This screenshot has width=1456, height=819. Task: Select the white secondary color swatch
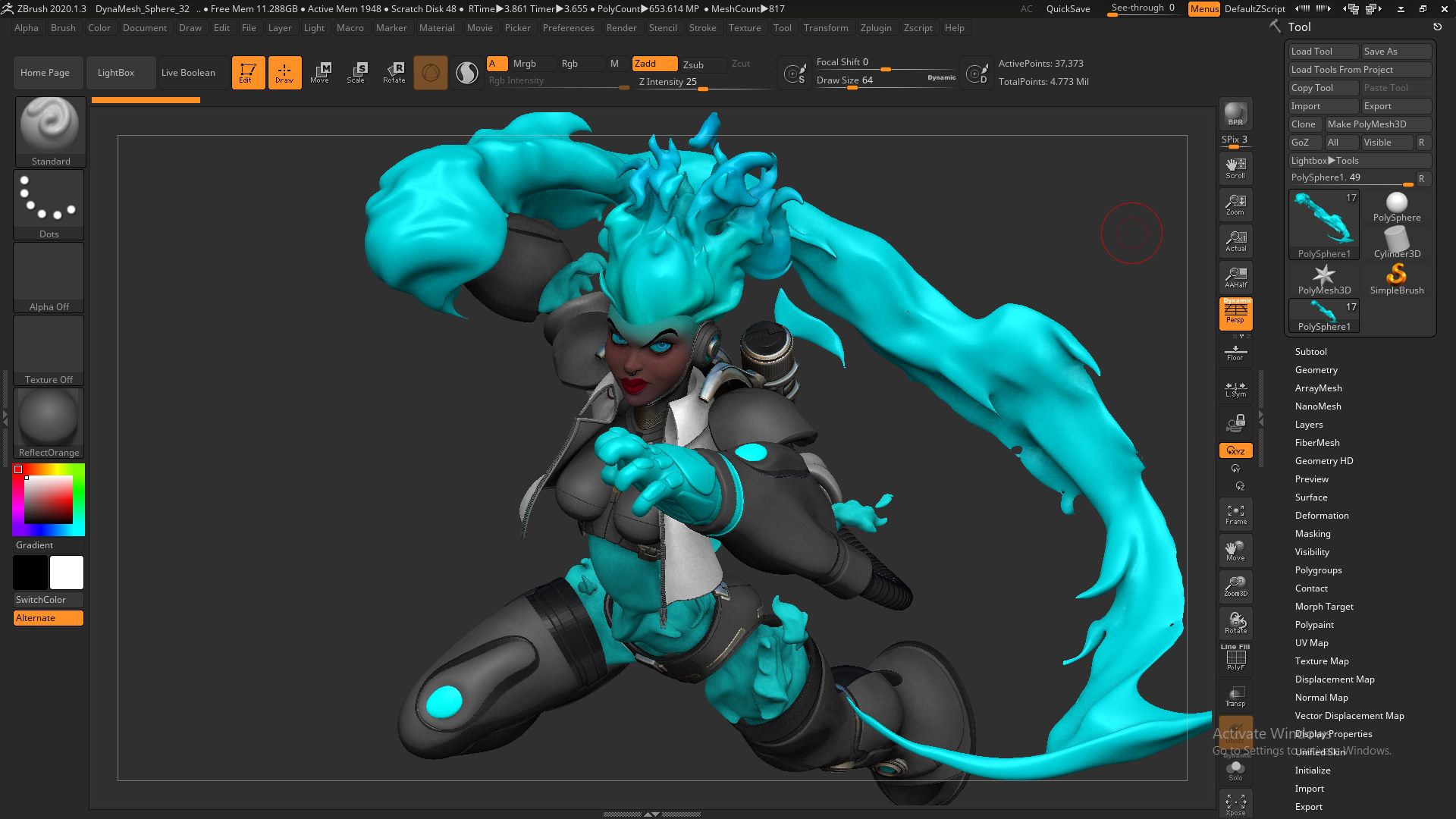pyautogui.click(x=67, y=573)
